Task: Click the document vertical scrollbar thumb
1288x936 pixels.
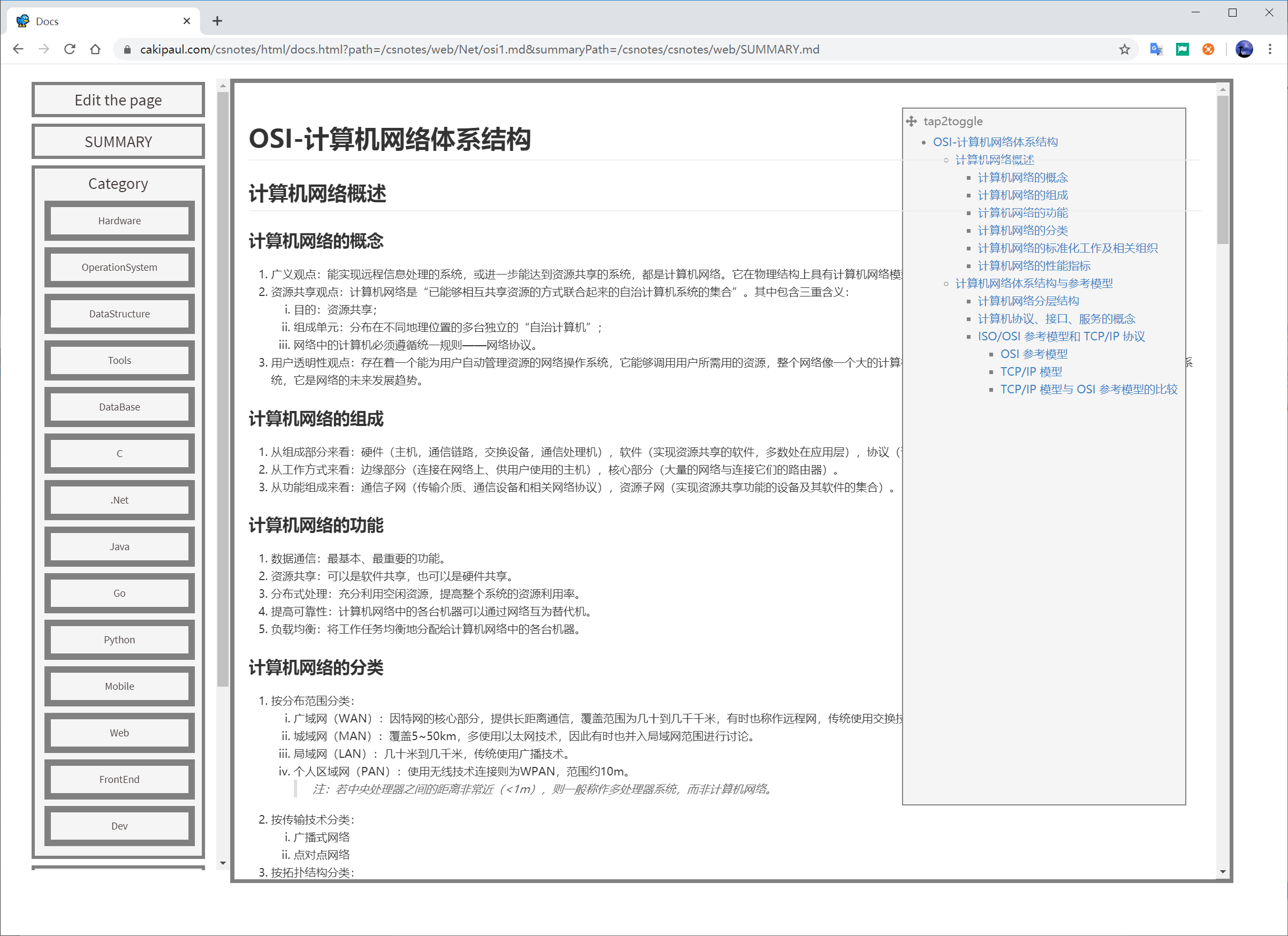Action: pyautogui.click(x=1223, y=170)
